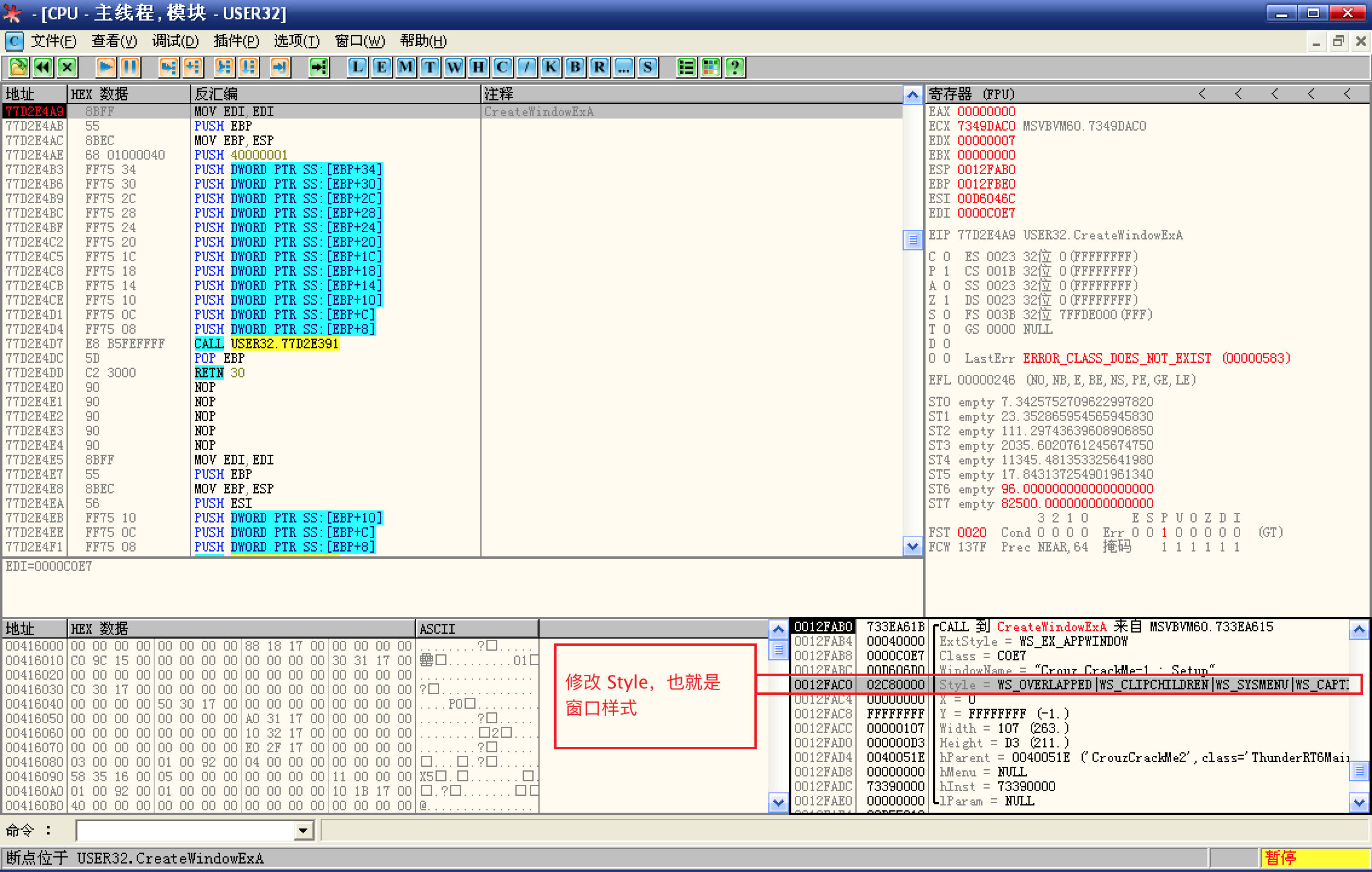Open the Log window L button

point(358,67)
